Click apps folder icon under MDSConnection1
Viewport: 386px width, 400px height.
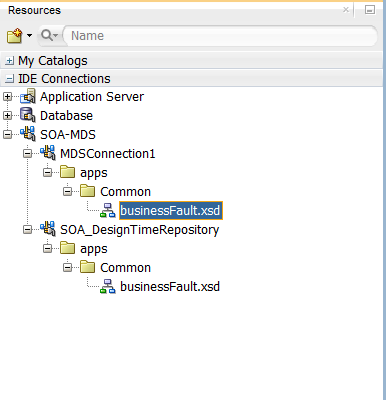67,172
